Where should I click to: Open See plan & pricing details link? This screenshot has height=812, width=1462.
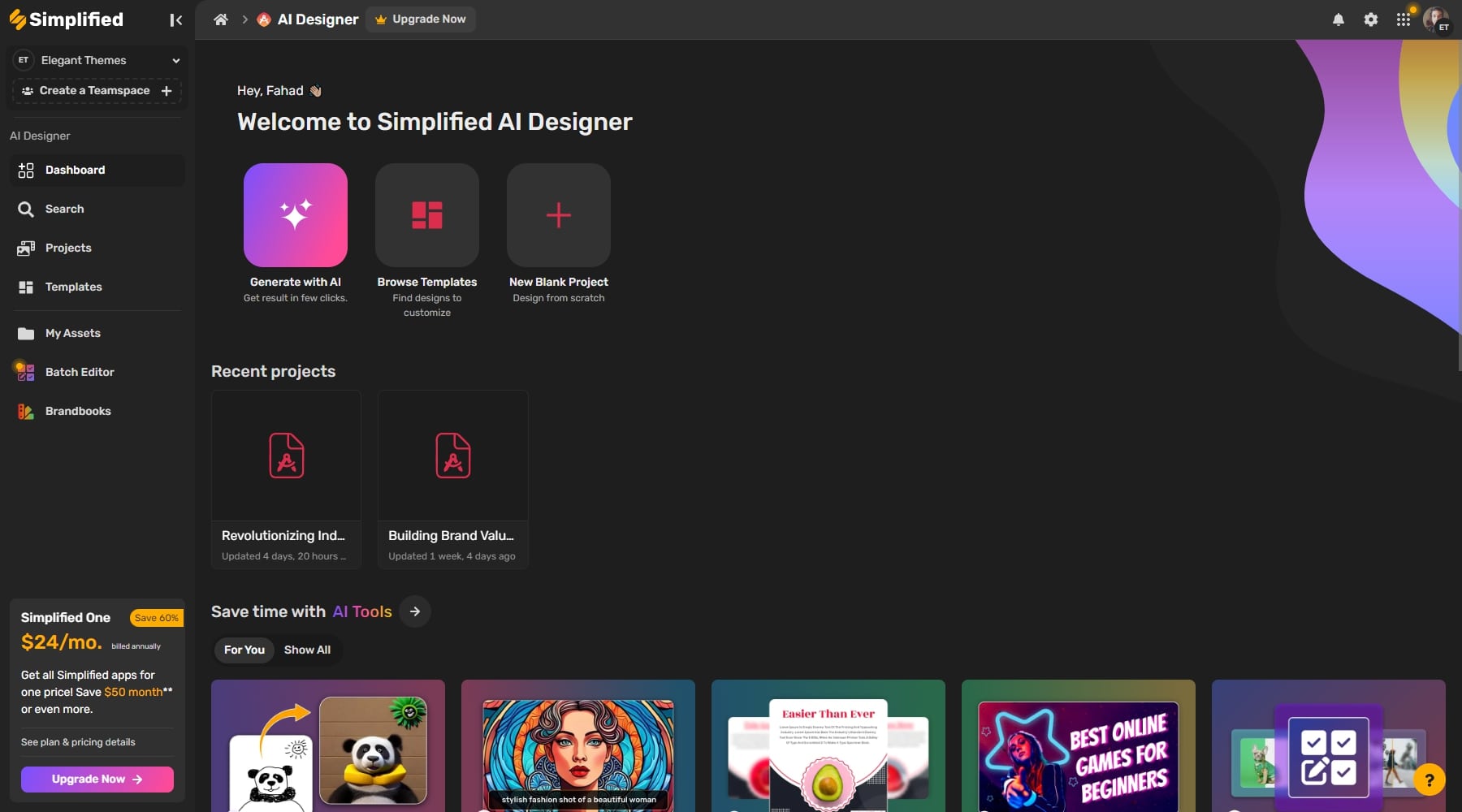[x=78, y=742]
